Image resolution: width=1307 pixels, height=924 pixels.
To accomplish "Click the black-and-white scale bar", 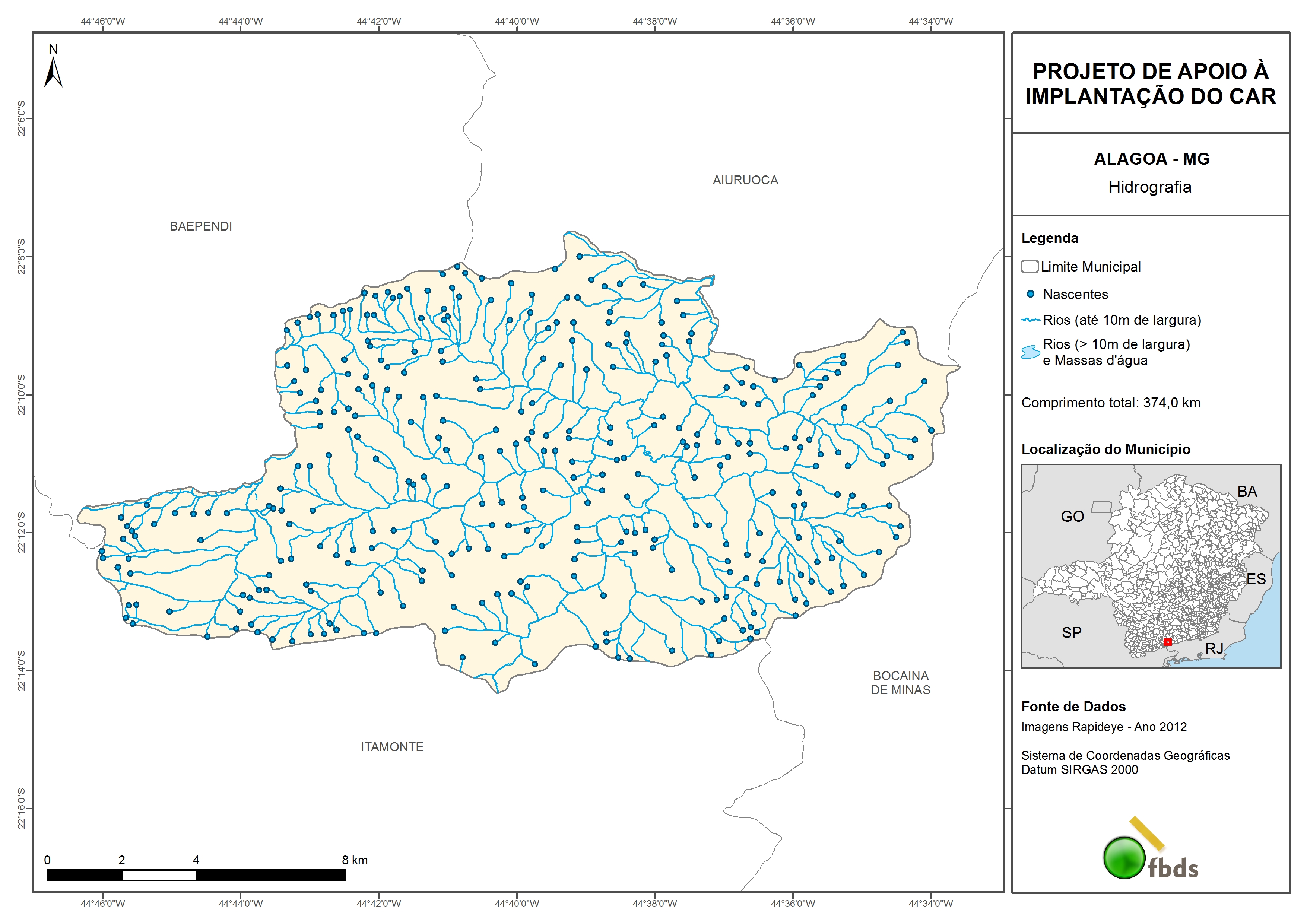I will pos(196,875).
